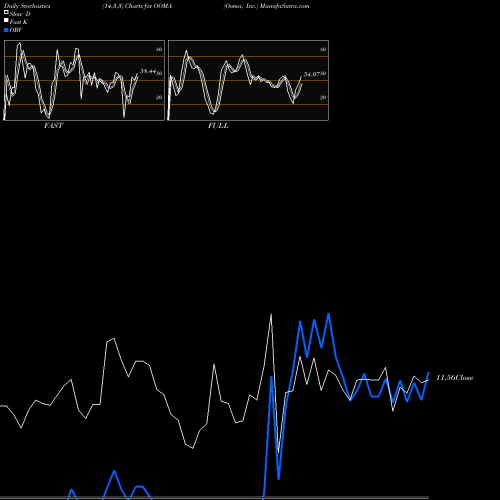Select the 'Slow D' legend label
500x500 pixels.
click(20, 14)
